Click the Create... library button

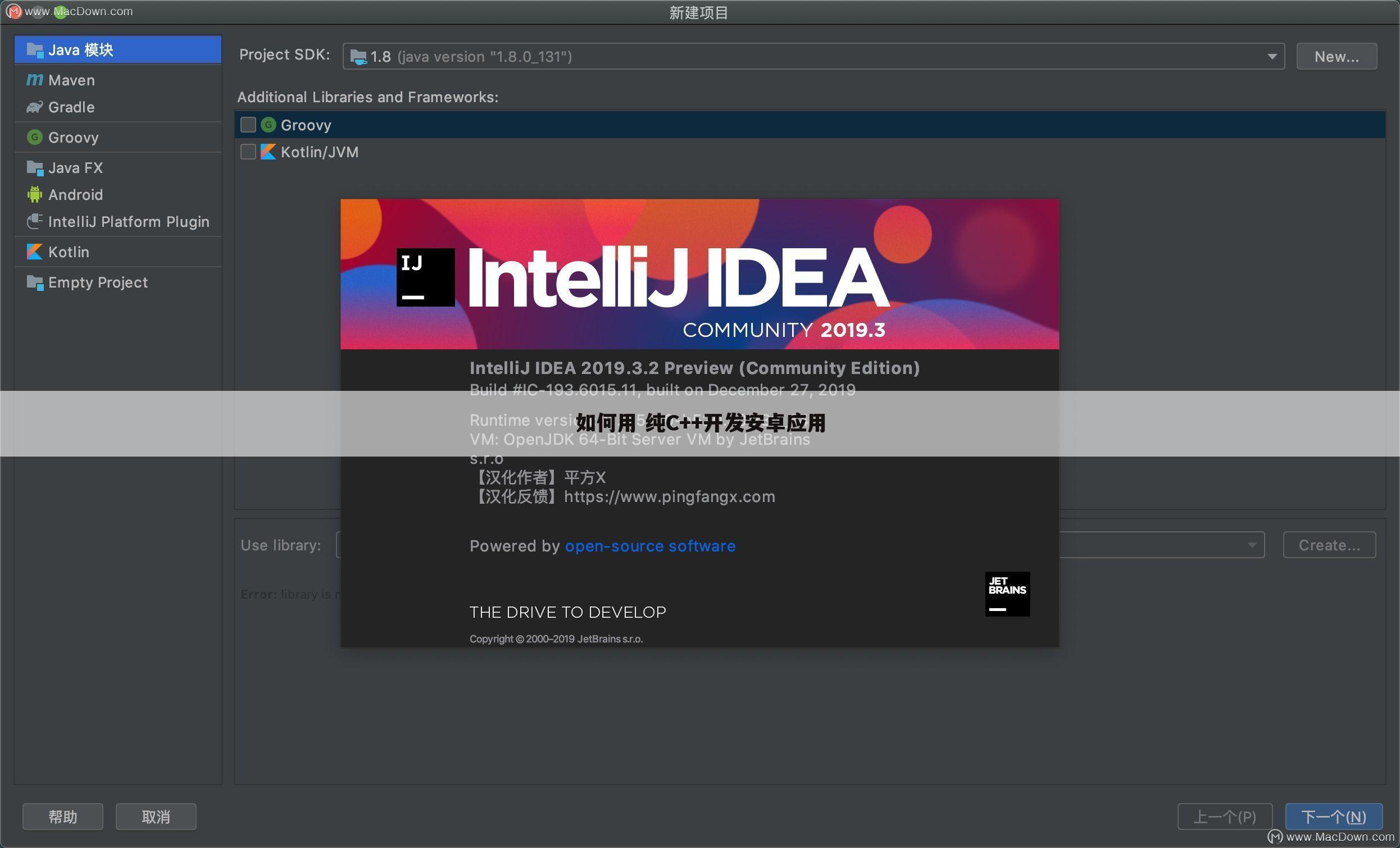pos(1329,545)
